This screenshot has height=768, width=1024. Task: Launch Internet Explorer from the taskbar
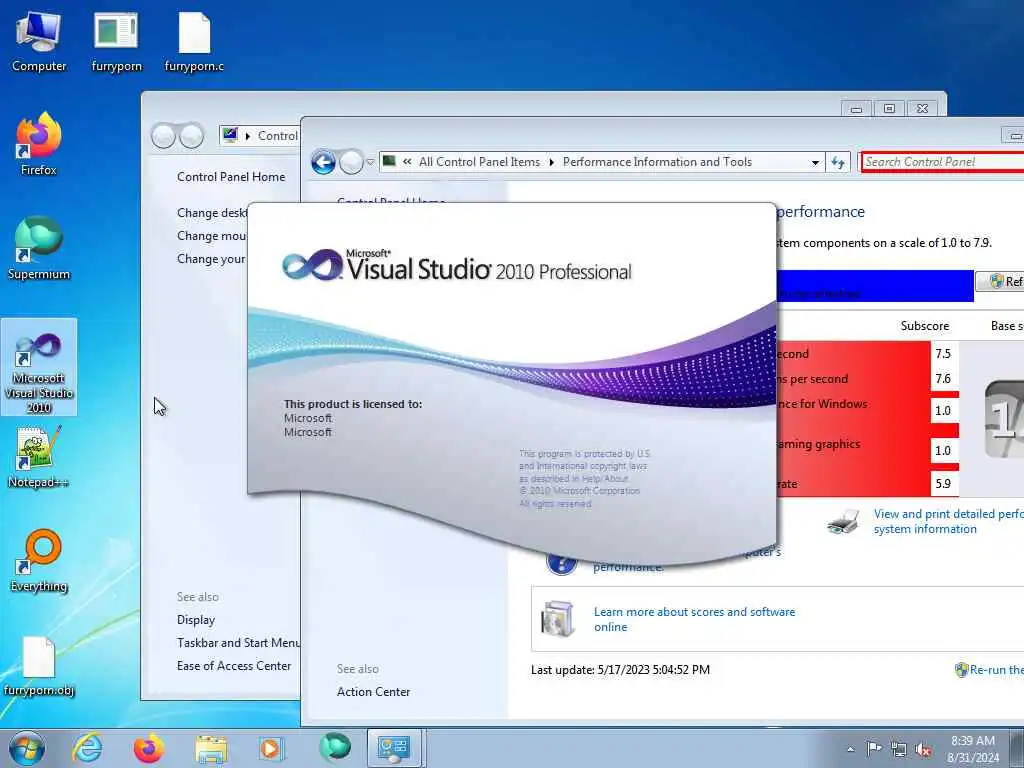click(87, 748)
